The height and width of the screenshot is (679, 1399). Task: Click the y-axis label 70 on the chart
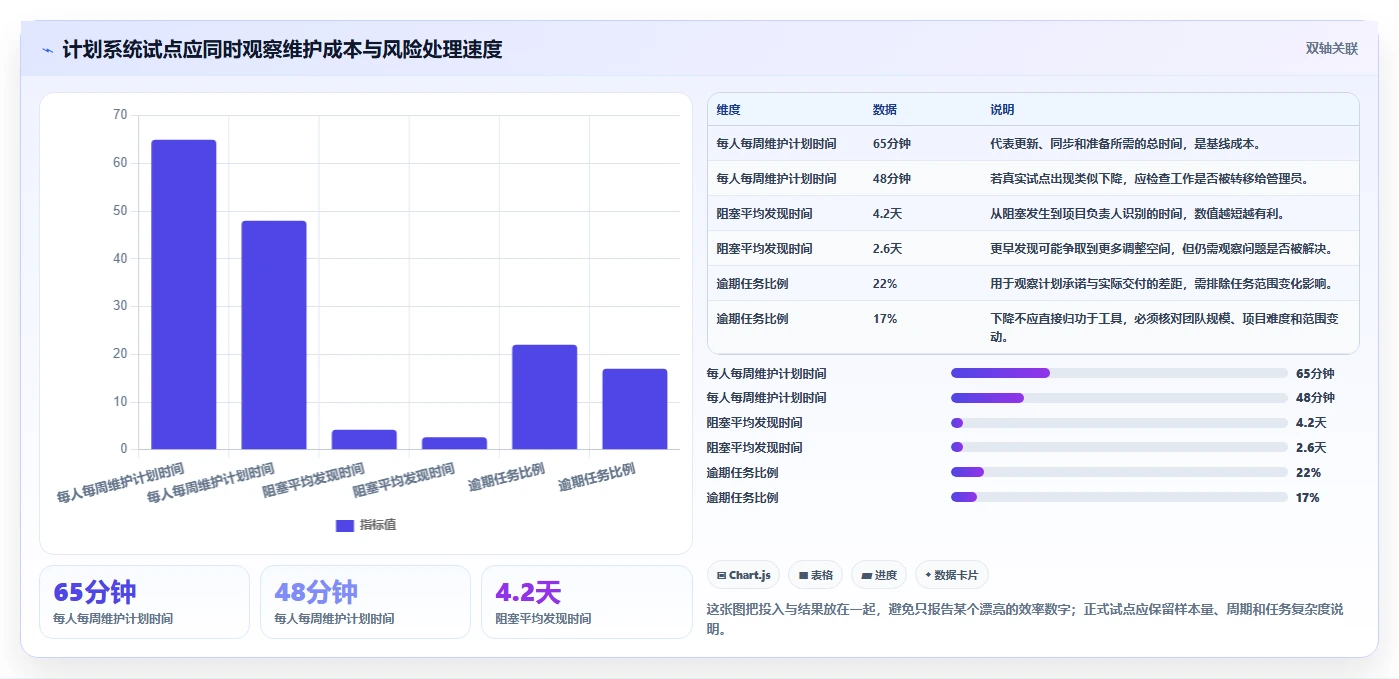point(120,115)
